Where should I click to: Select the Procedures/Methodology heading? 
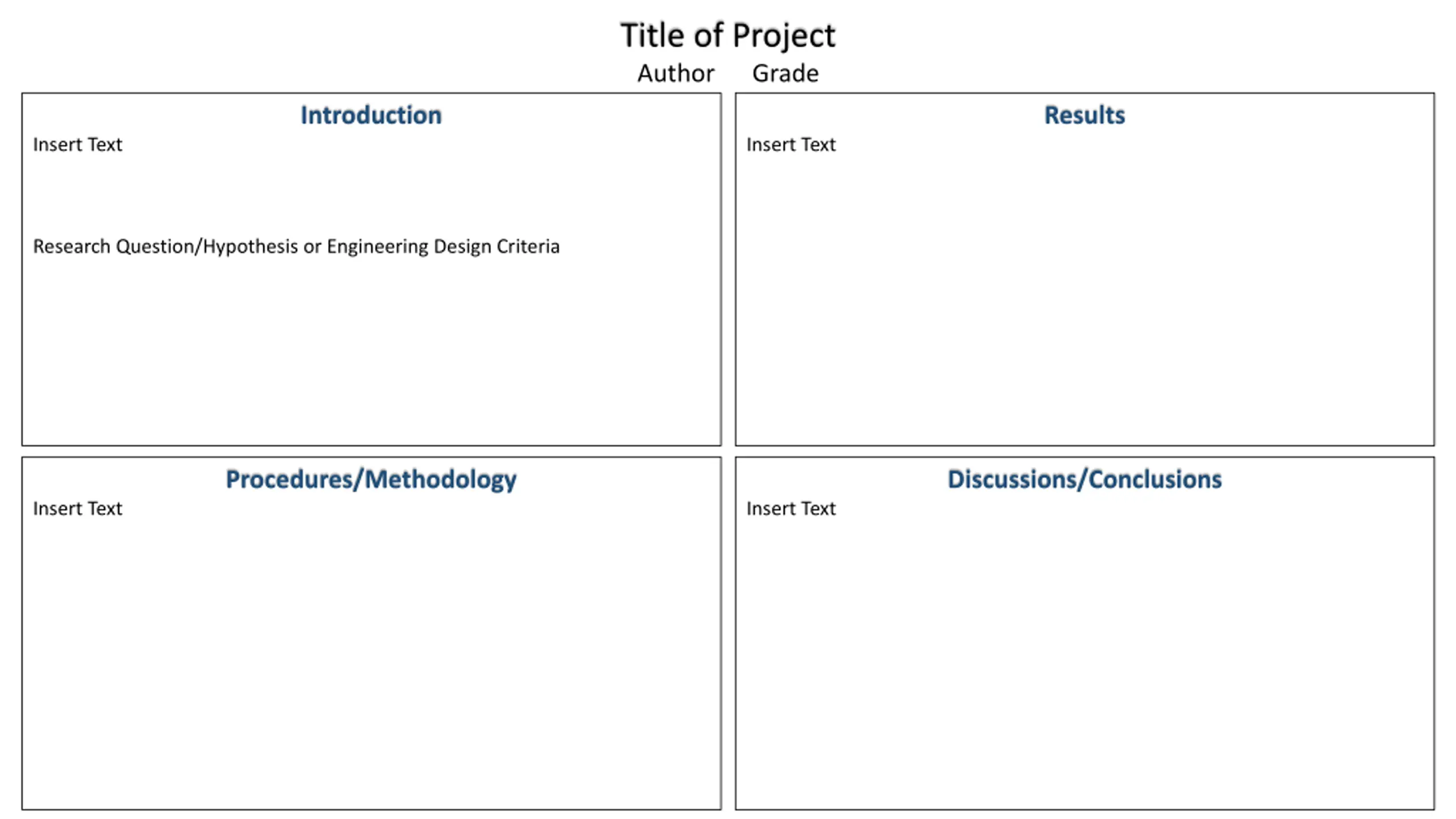click(x=371, y=479)
